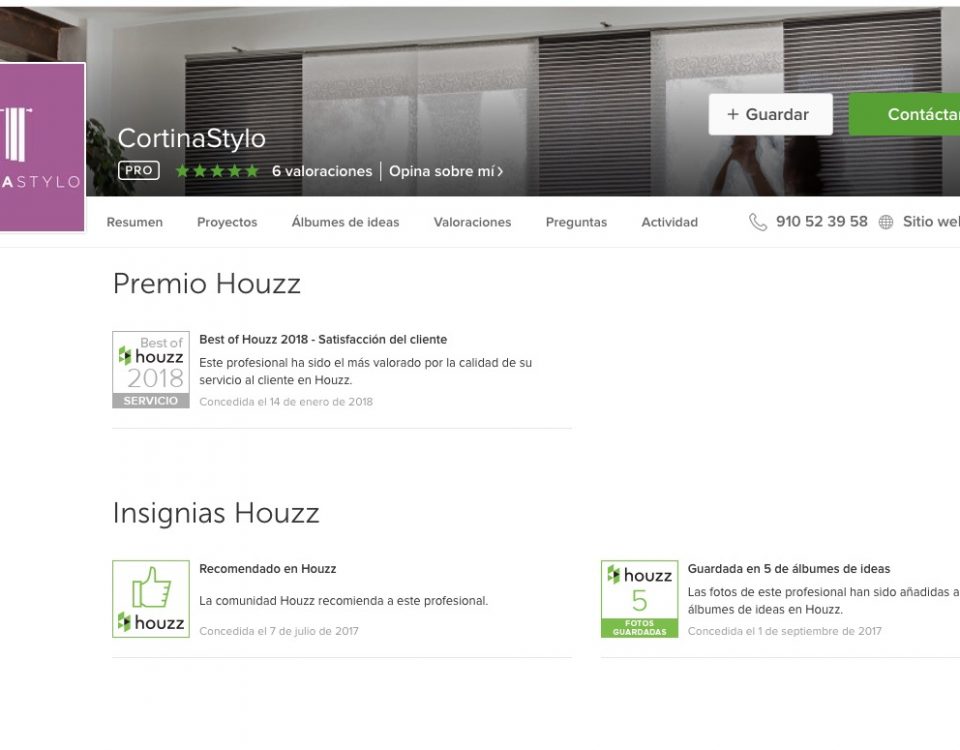This screenshot has width=960, height=750.
Task: Click the chevron after Opina sobre mí
Action: click(500, 172)
